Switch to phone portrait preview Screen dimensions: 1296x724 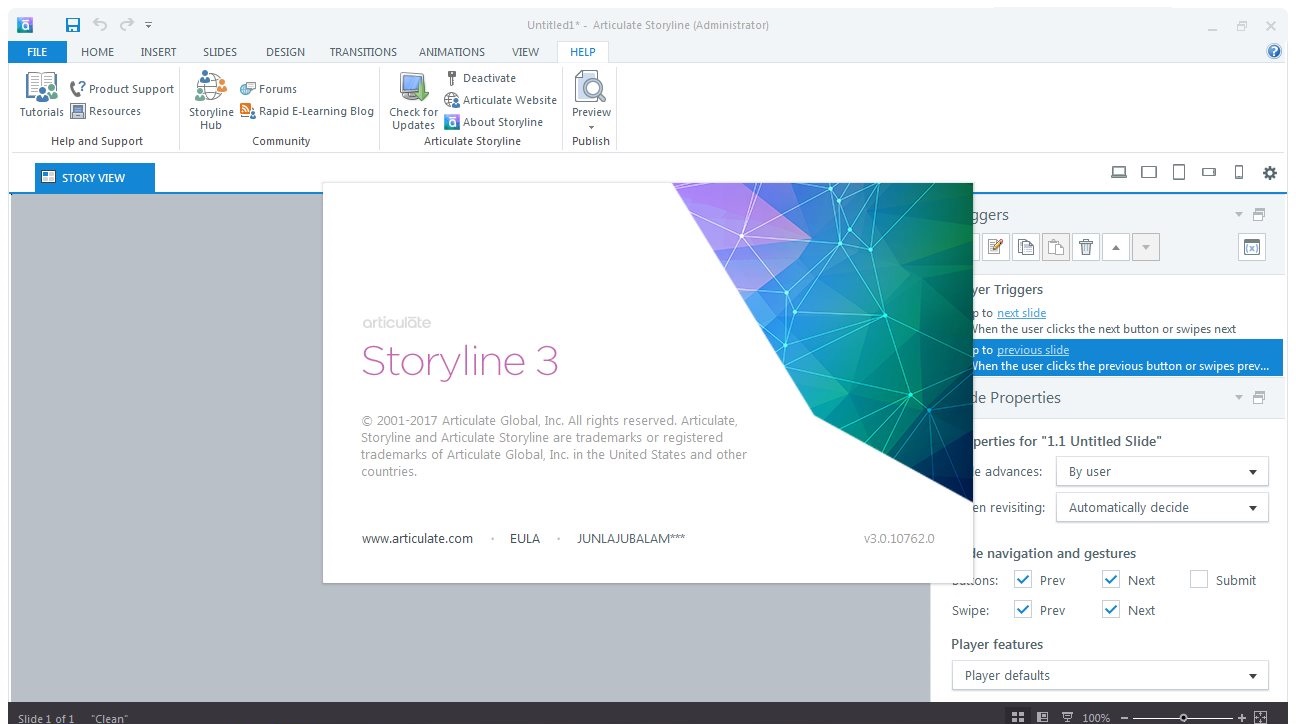pyautogui.click(x=1239, y=172)
